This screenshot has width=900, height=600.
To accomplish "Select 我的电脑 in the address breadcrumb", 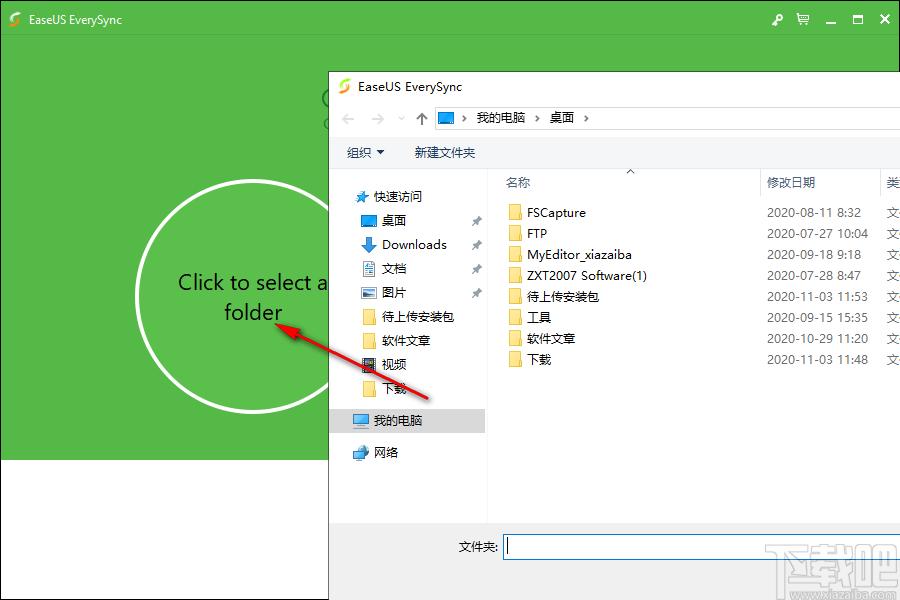I will click(501, 118).
